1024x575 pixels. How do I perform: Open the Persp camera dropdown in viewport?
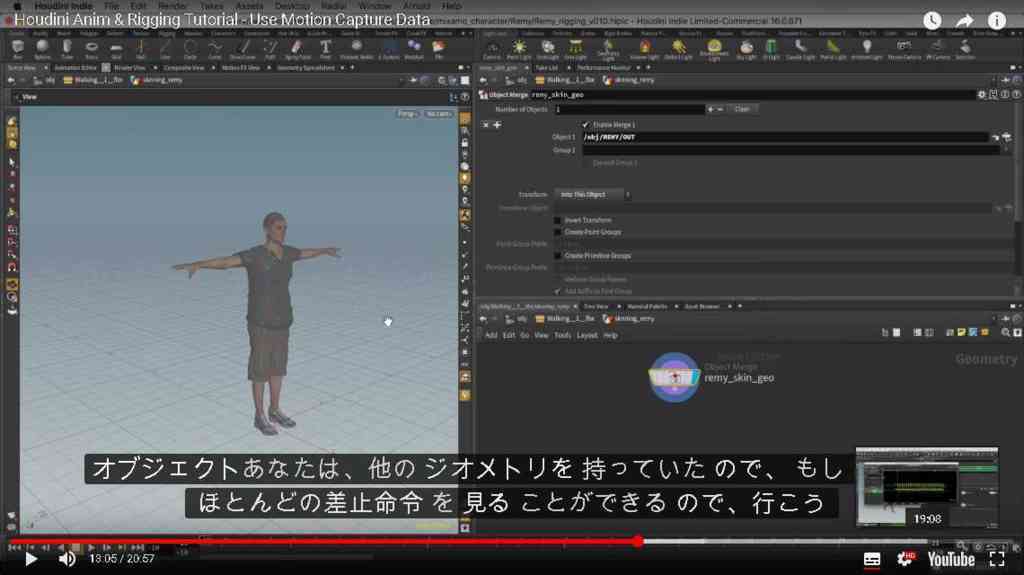tap(407, 114)
